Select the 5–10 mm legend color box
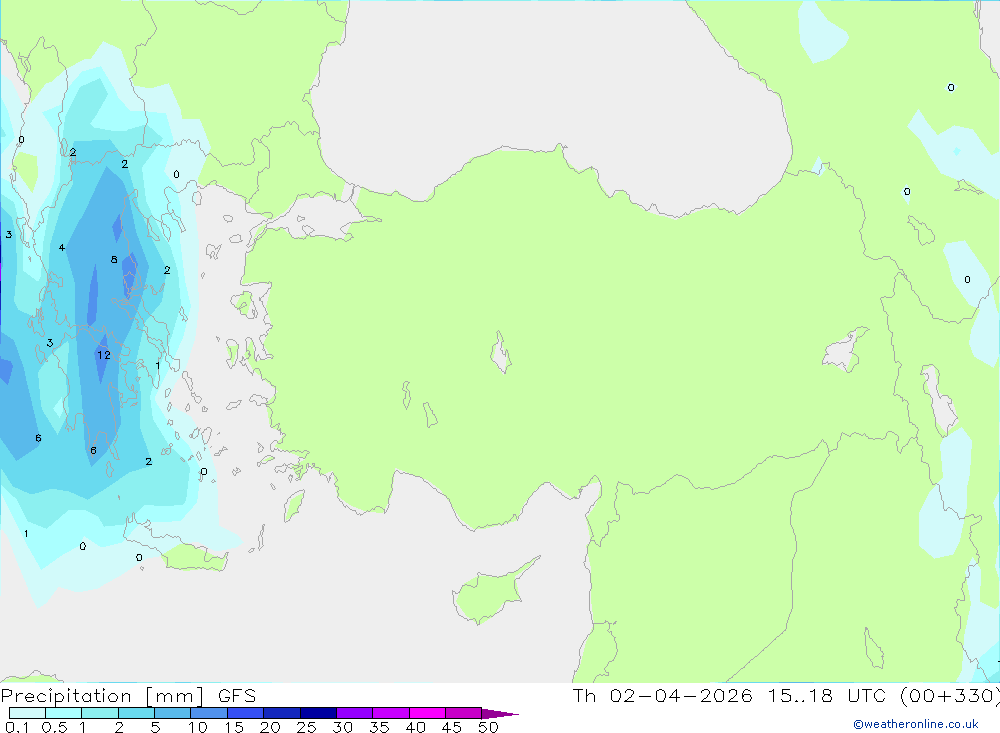Image resolution: width=1000 pixels, height=733 pixels. coord(172,713)
